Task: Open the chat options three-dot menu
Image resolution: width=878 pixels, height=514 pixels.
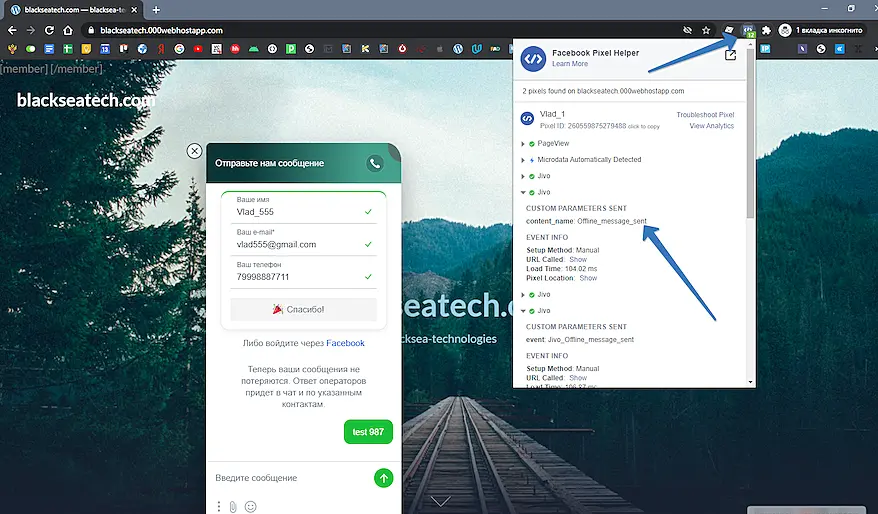Action: click(218, 507)
